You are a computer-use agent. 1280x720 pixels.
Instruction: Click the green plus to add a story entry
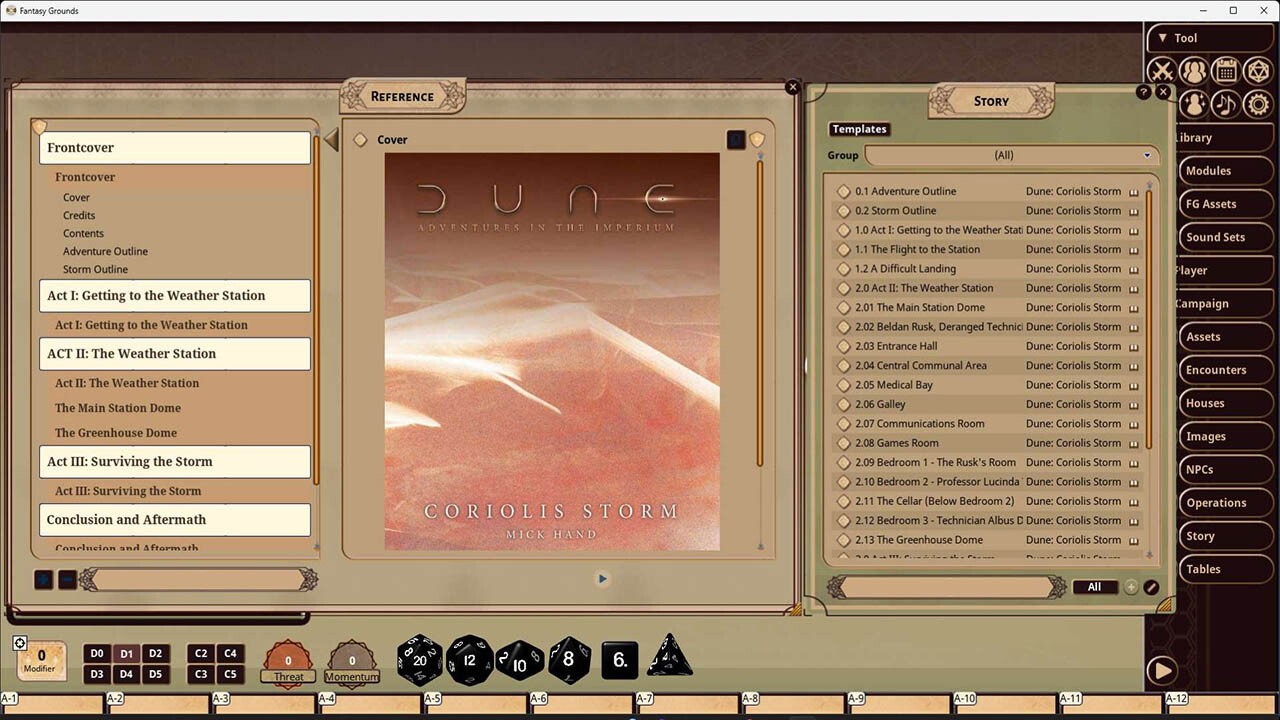[x=1131, y=587]
